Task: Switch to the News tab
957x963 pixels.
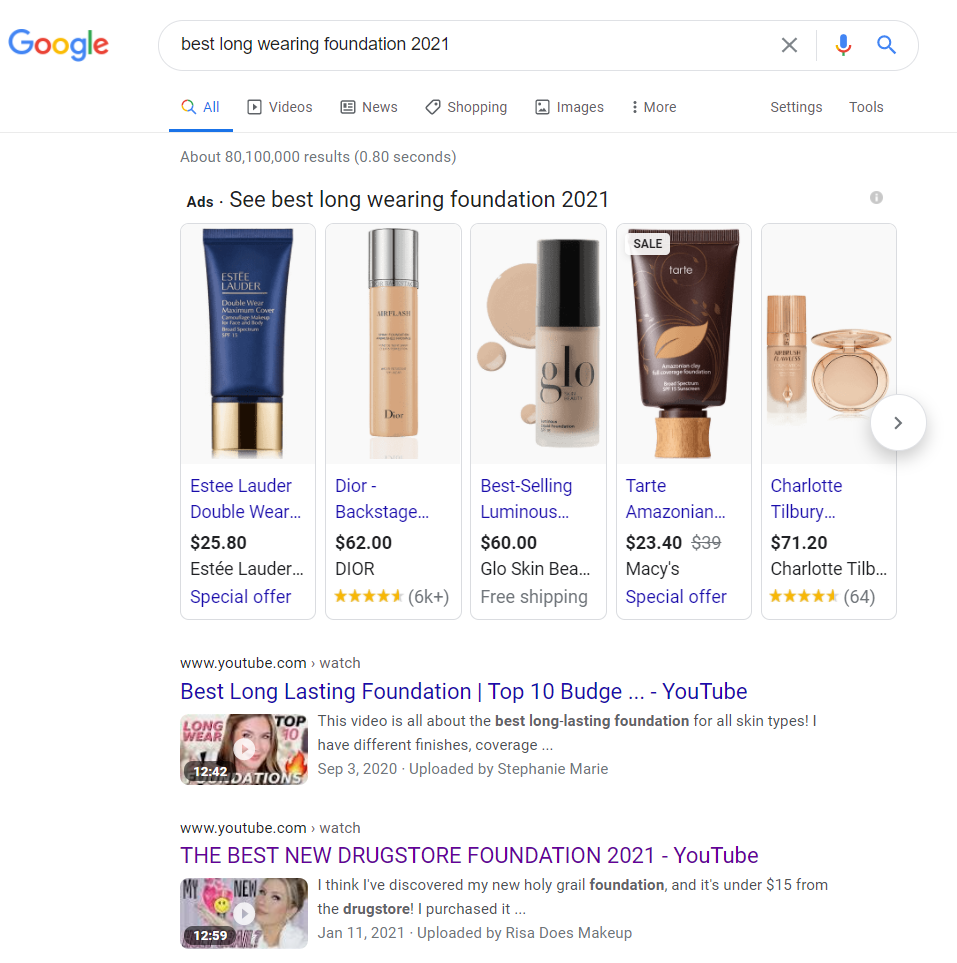Action: [369, 107]
